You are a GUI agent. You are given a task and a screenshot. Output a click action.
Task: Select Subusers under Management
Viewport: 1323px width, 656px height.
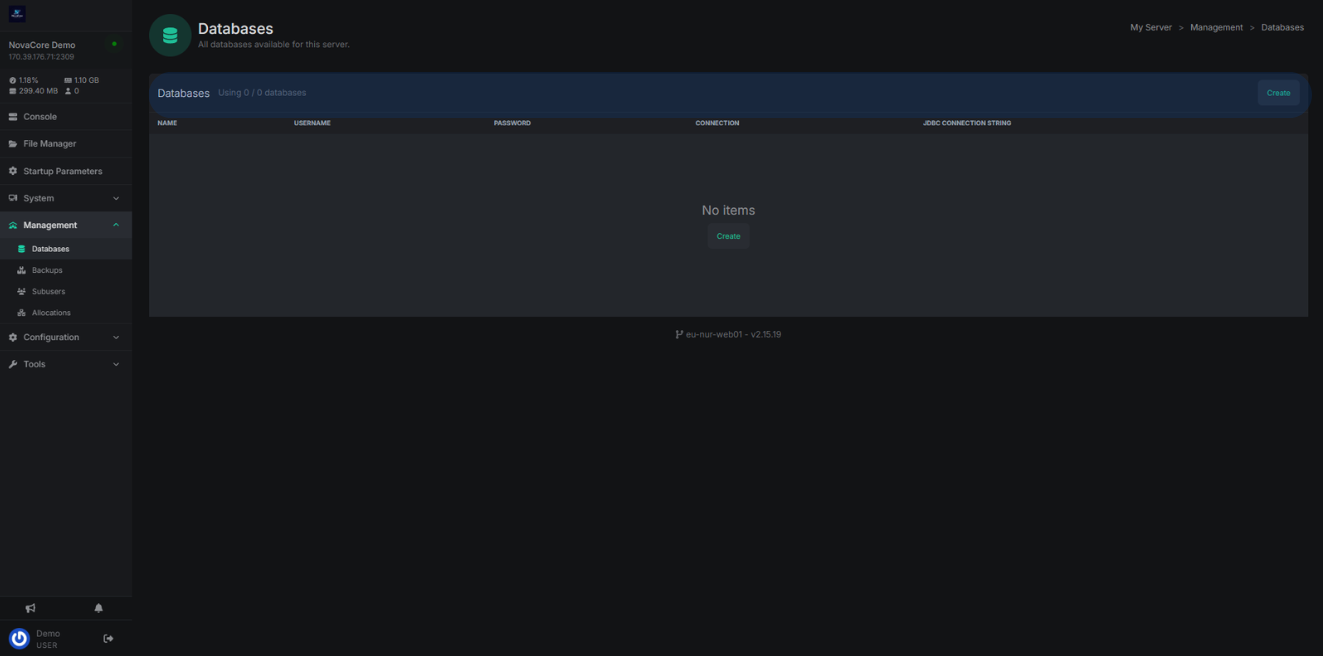pos(48,292)
